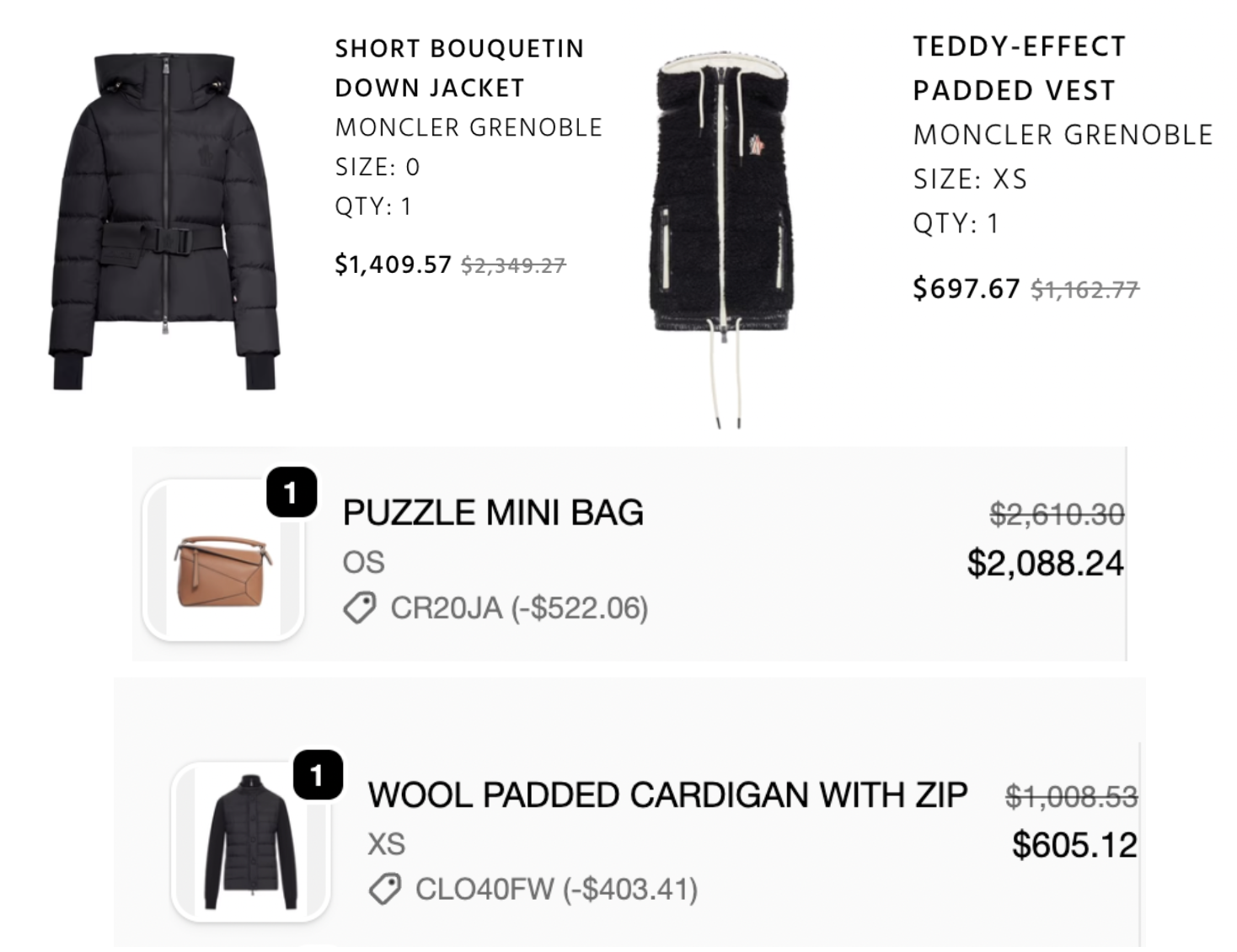Viewport: 1237px width, 952px height.
Task: Click the $1,409.57 sale price
Action: [x=393, y=265]
